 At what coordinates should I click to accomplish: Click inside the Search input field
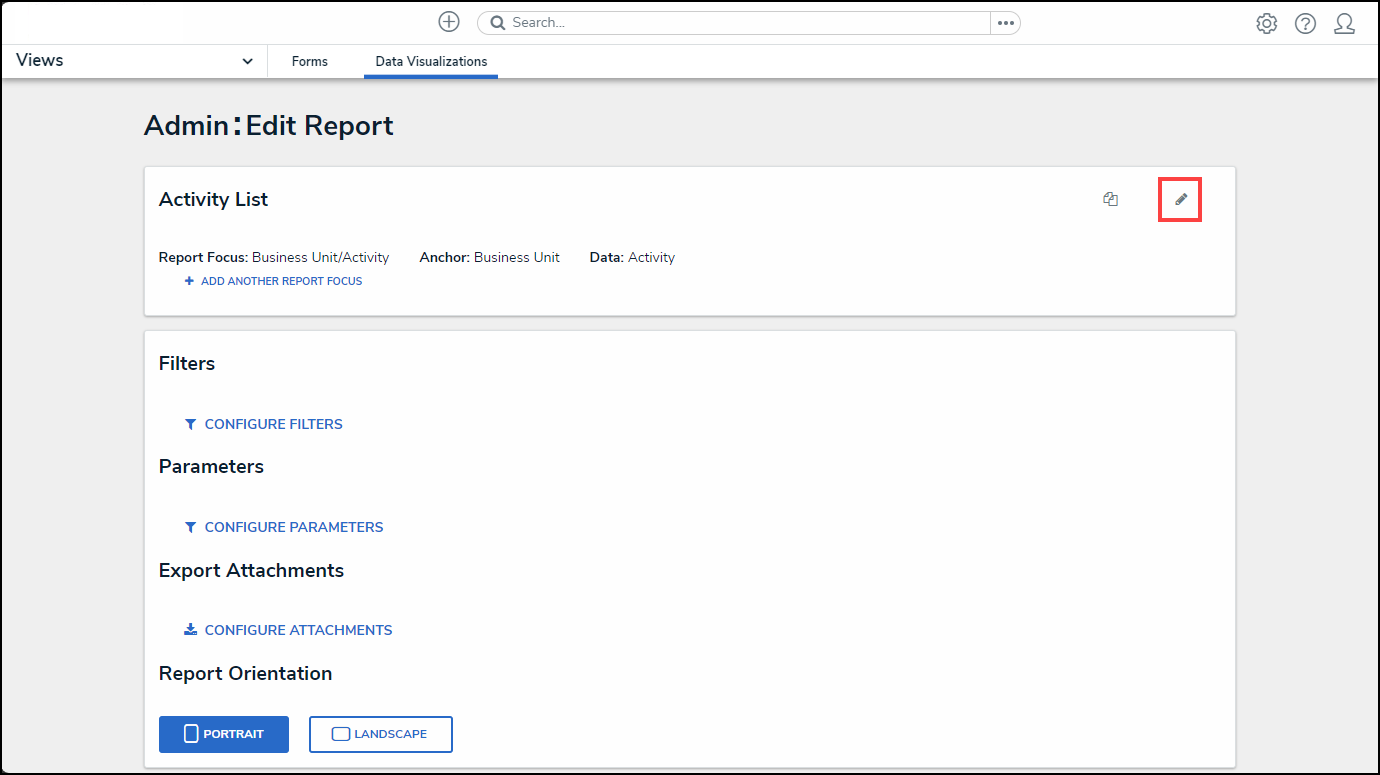click(x=740, y=23)
